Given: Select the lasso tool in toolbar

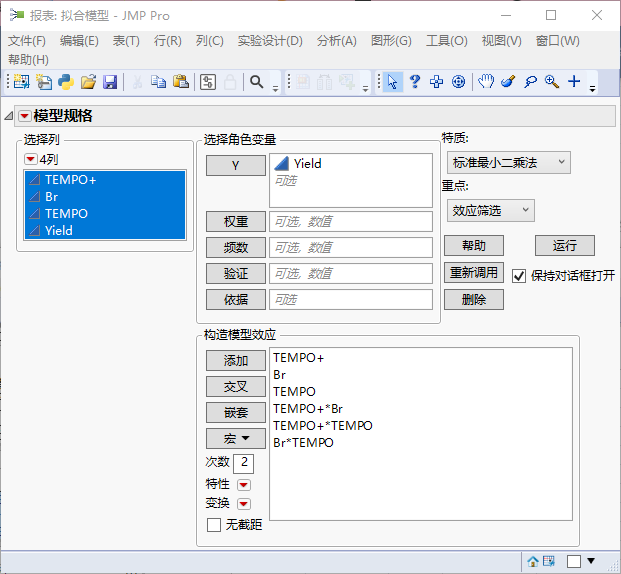Looking at the screenshot, I should click(x=529, y=82).
